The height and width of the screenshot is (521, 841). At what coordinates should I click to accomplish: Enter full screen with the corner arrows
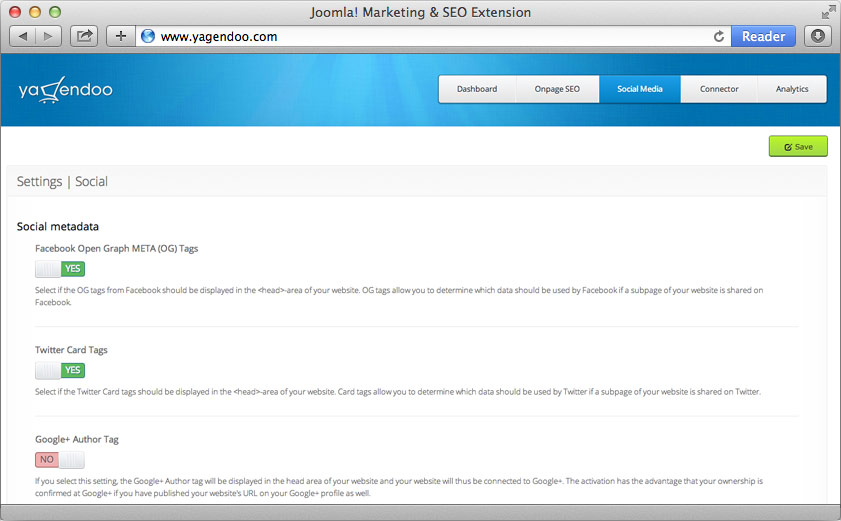point(828,12)
